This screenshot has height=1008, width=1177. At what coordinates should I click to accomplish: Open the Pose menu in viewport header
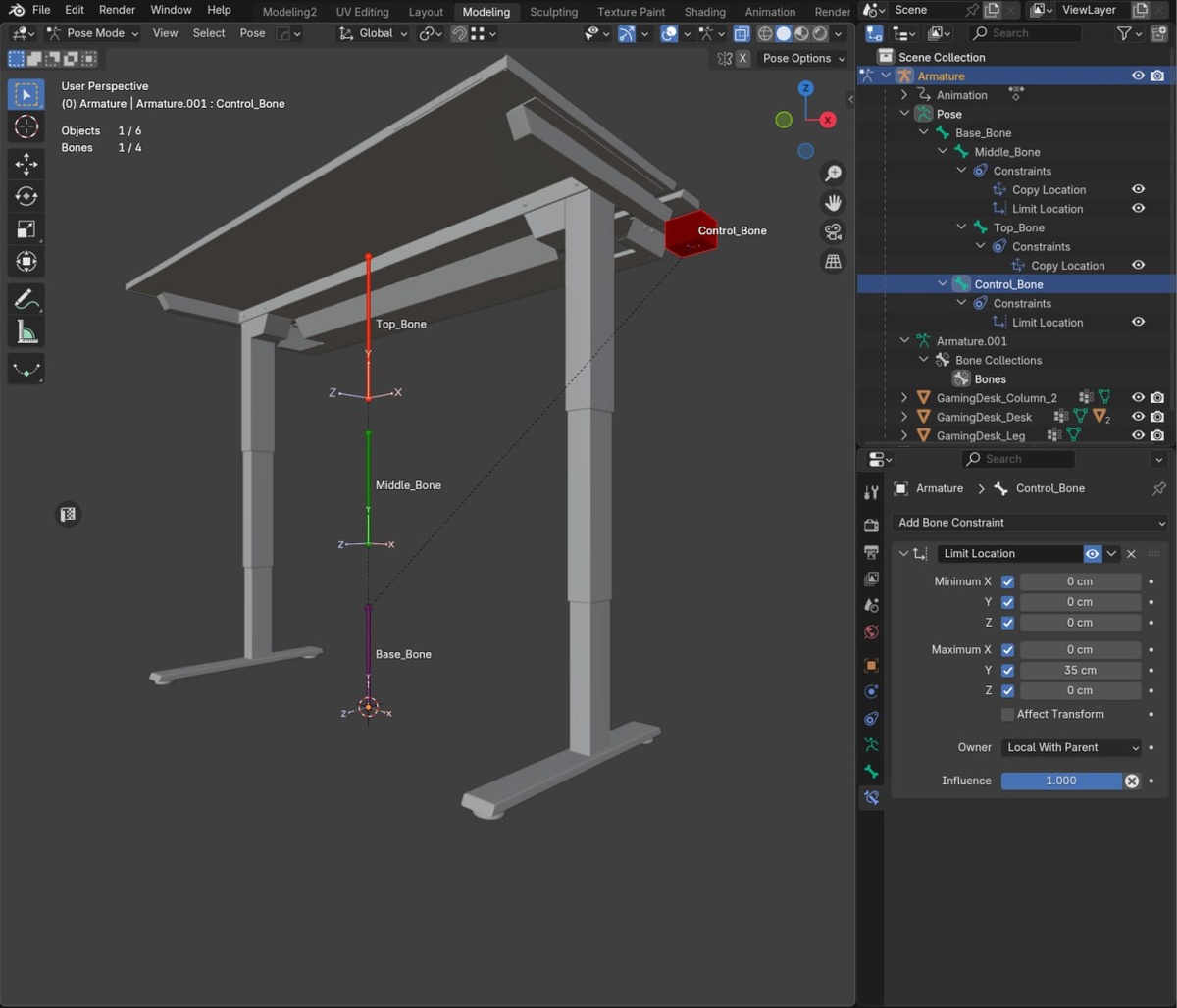[x=252, y=33]
